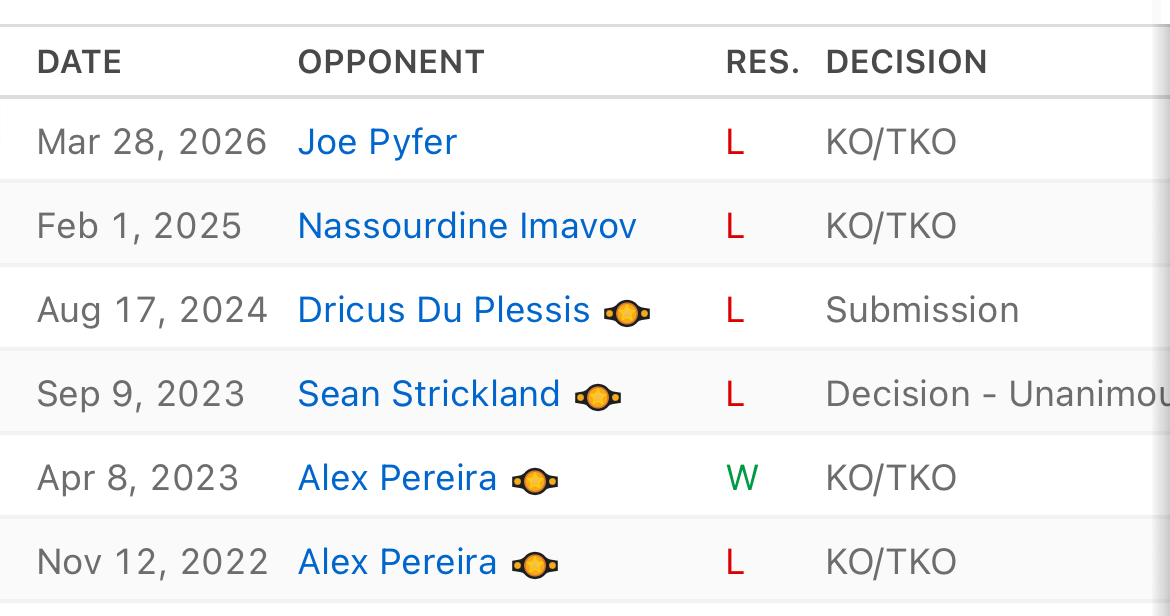
Task: Select the OPPONENT column header
Action: pos(392,62)
